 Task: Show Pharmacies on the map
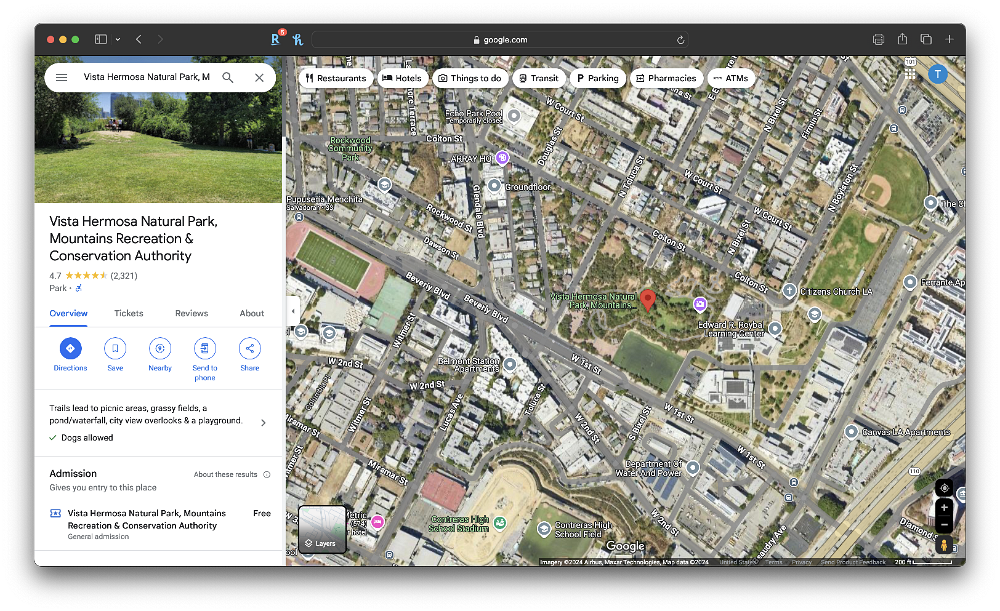coord(666,78)
